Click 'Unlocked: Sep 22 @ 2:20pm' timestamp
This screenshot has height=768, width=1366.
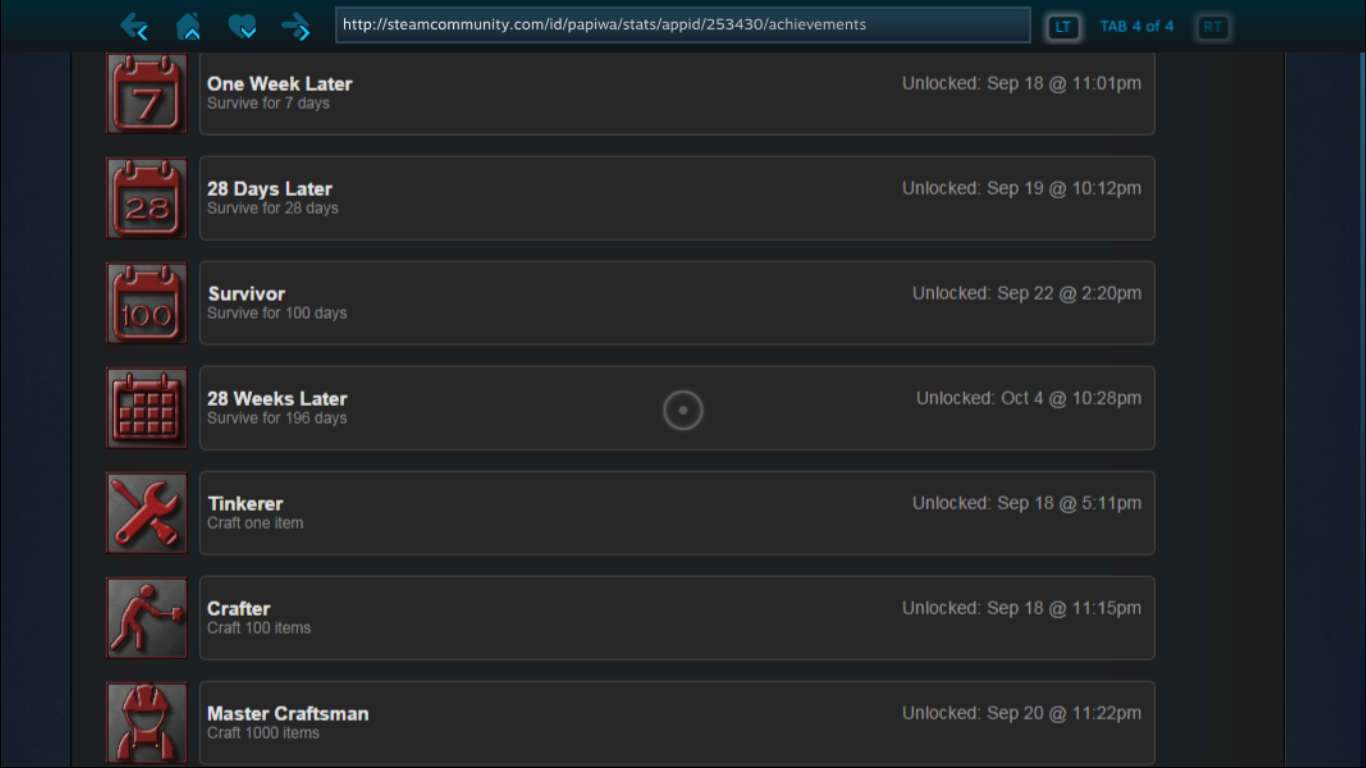(x=1027, y=294)
